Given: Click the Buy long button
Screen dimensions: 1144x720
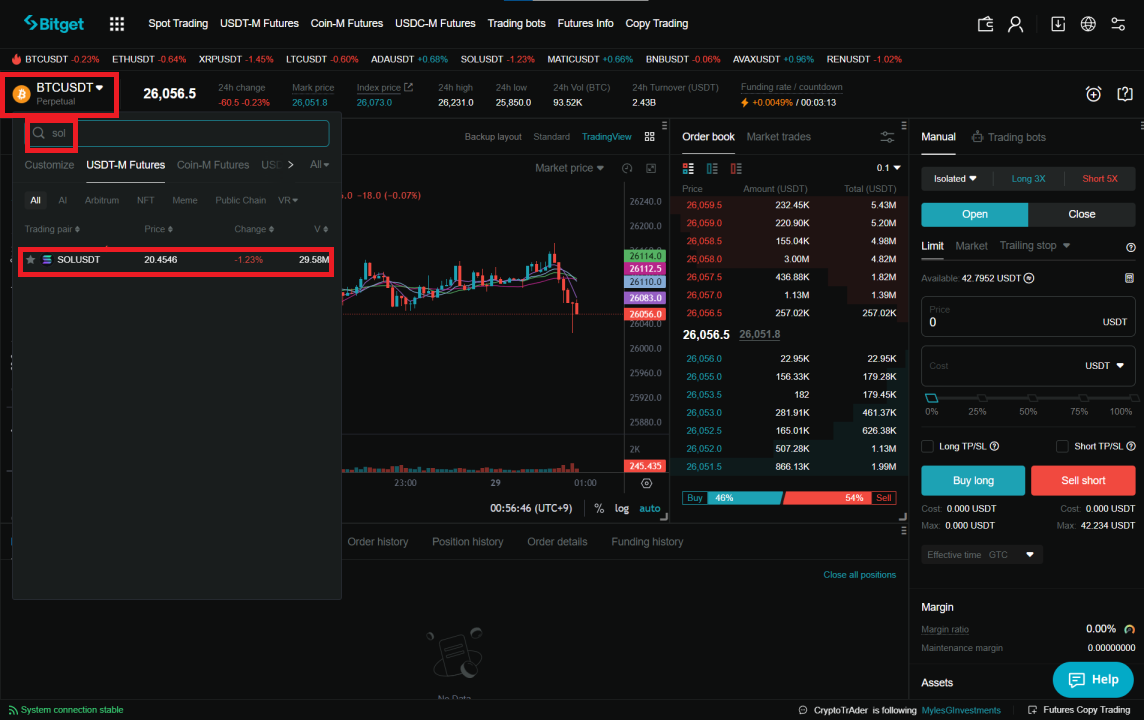Looking at the screenshot, I should pos(973,481).
